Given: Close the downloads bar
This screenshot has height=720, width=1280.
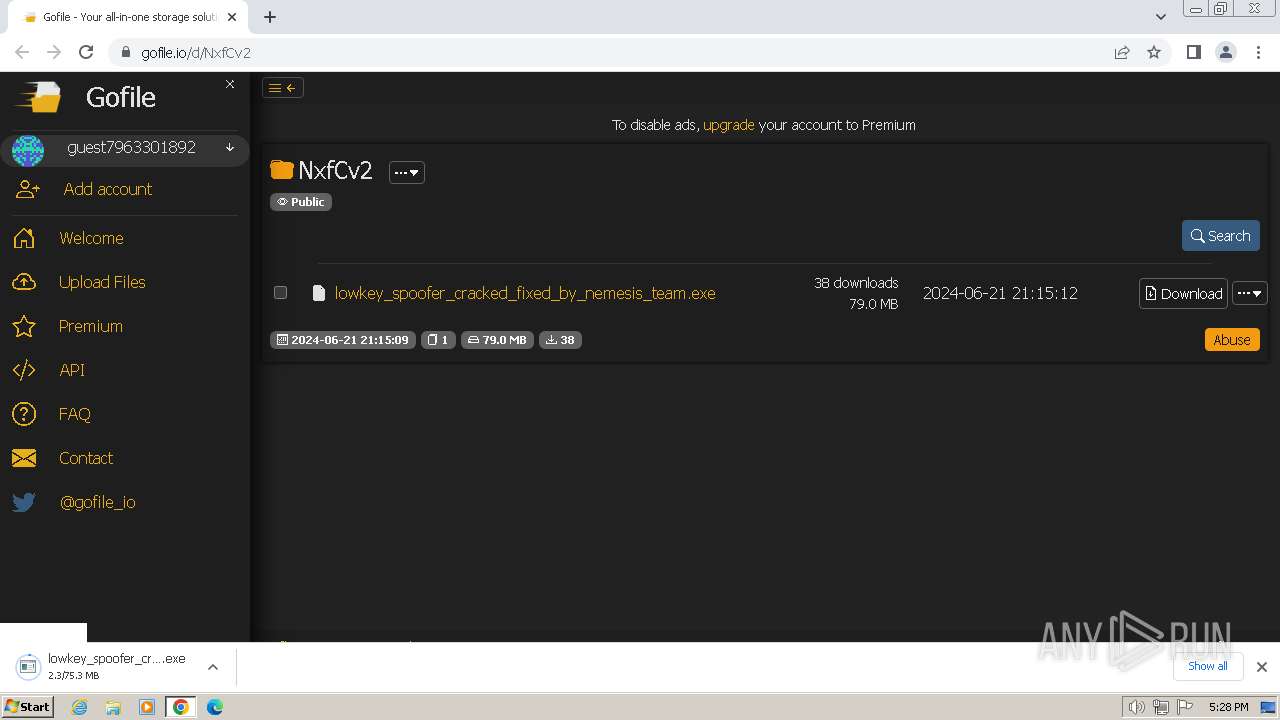Looking at the screenshot, I should pos(1262,666).
